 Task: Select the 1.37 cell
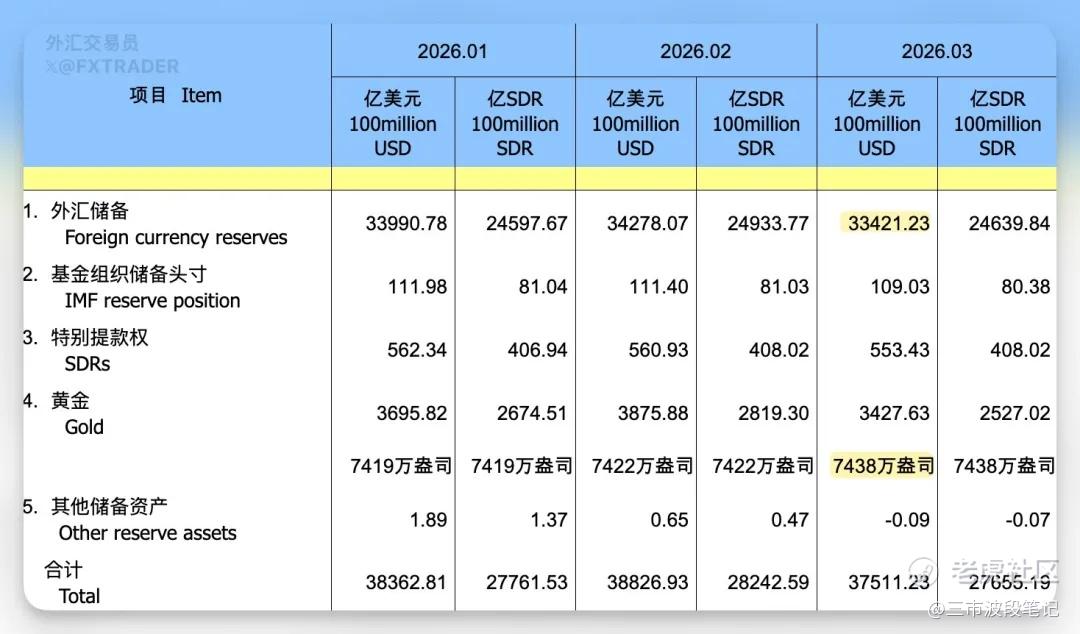tap(548, 520)
